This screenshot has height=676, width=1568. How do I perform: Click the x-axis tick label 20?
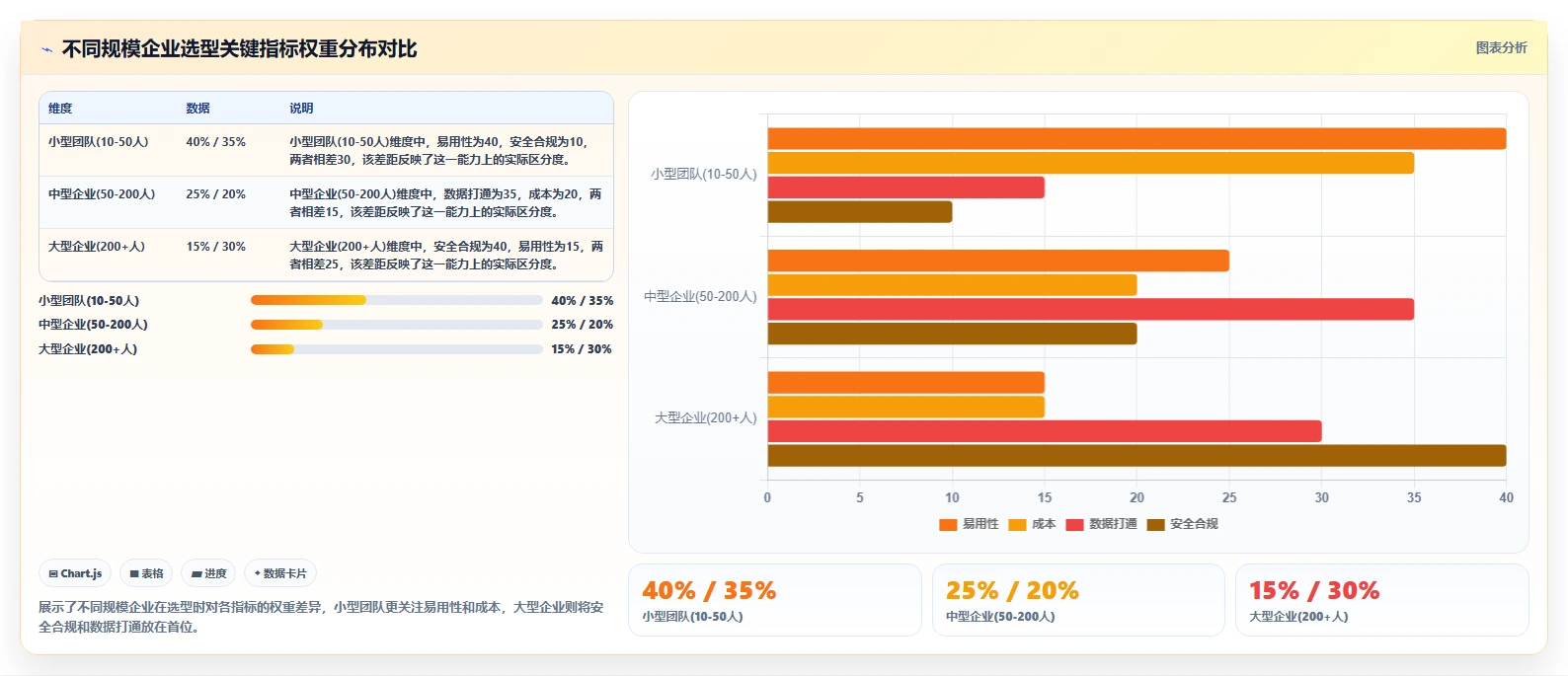coord(1137,497)
